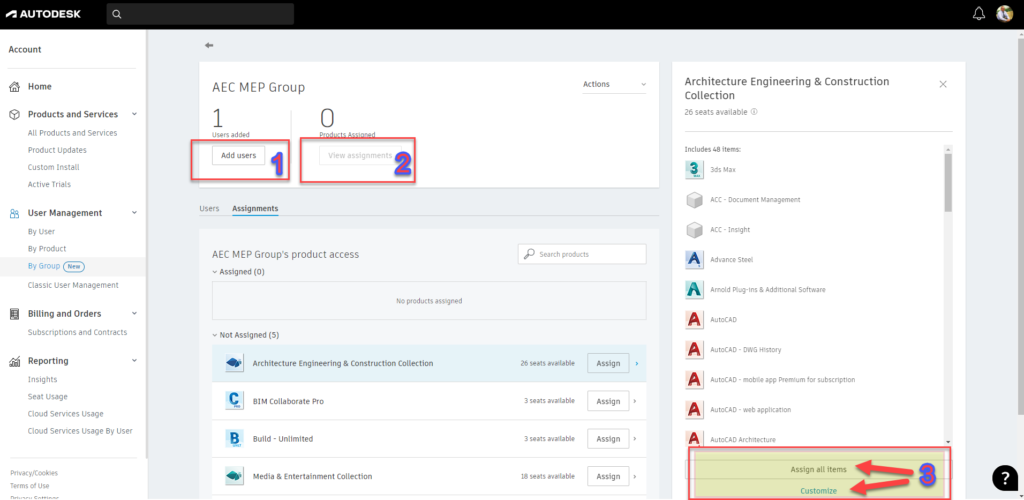
Task: Click the seats available info icon
Action: tap(754, 112)
